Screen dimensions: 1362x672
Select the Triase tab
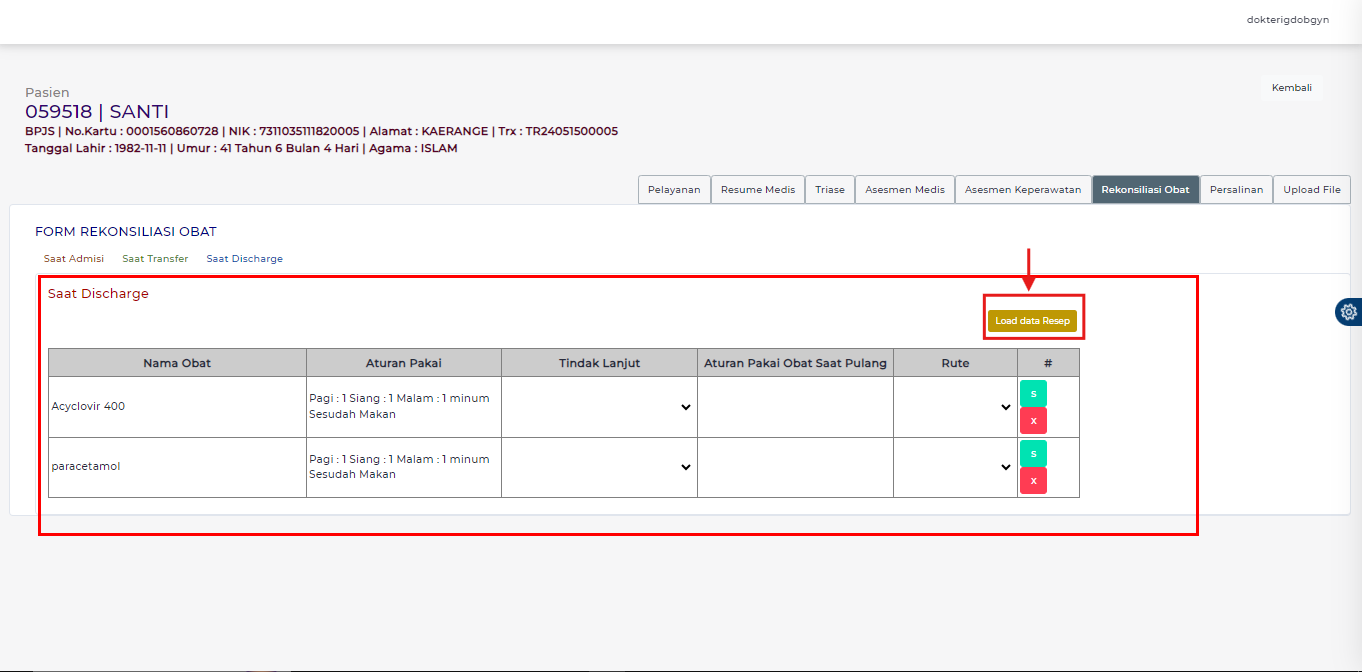pyautogui.click(x=829, y=190)
